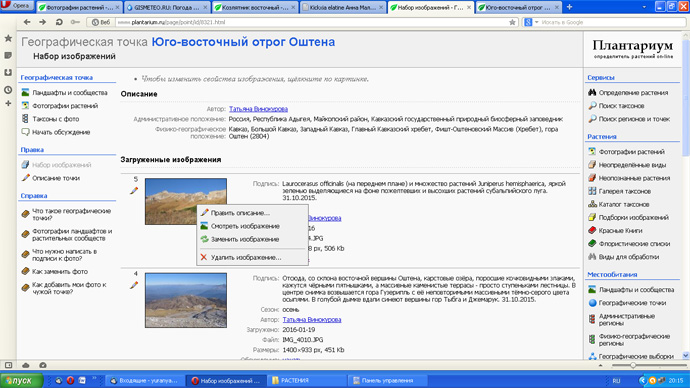Viewport: 690px width, 388px height.
Task: Click the Opera menu button
Action: point(17,6)
